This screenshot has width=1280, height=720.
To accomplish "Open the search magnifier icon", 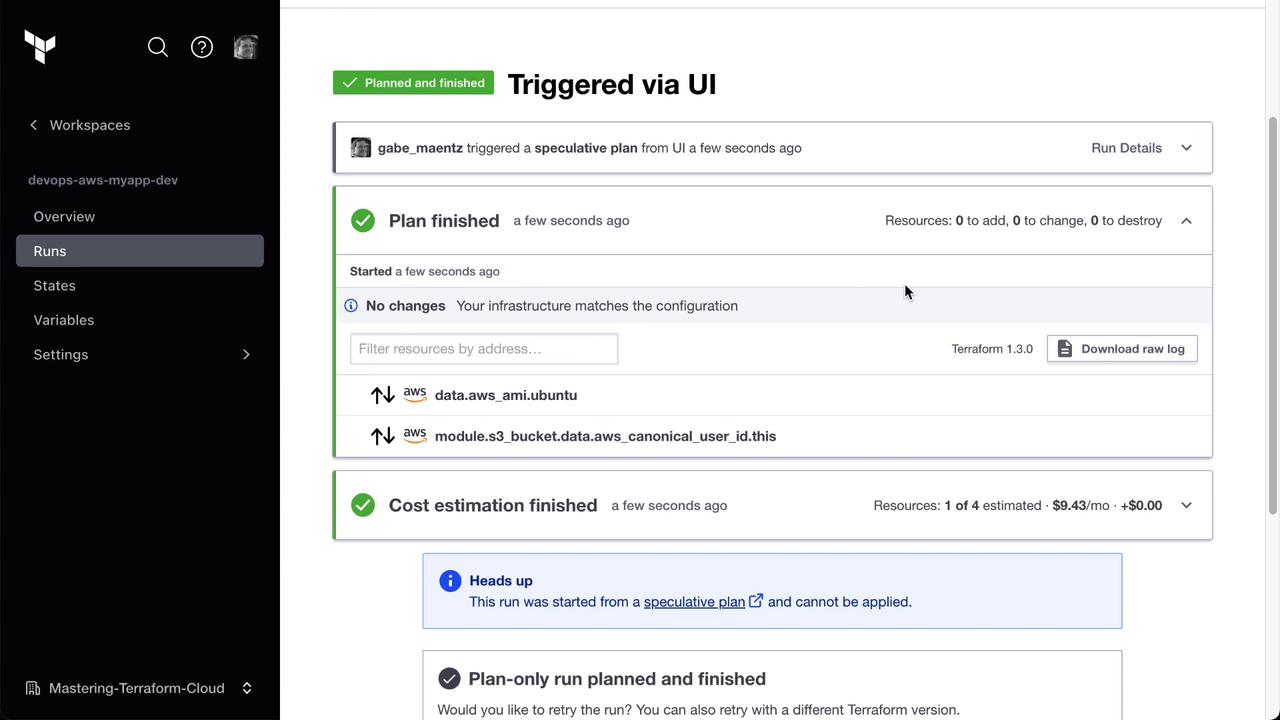I will click(158, 47).
